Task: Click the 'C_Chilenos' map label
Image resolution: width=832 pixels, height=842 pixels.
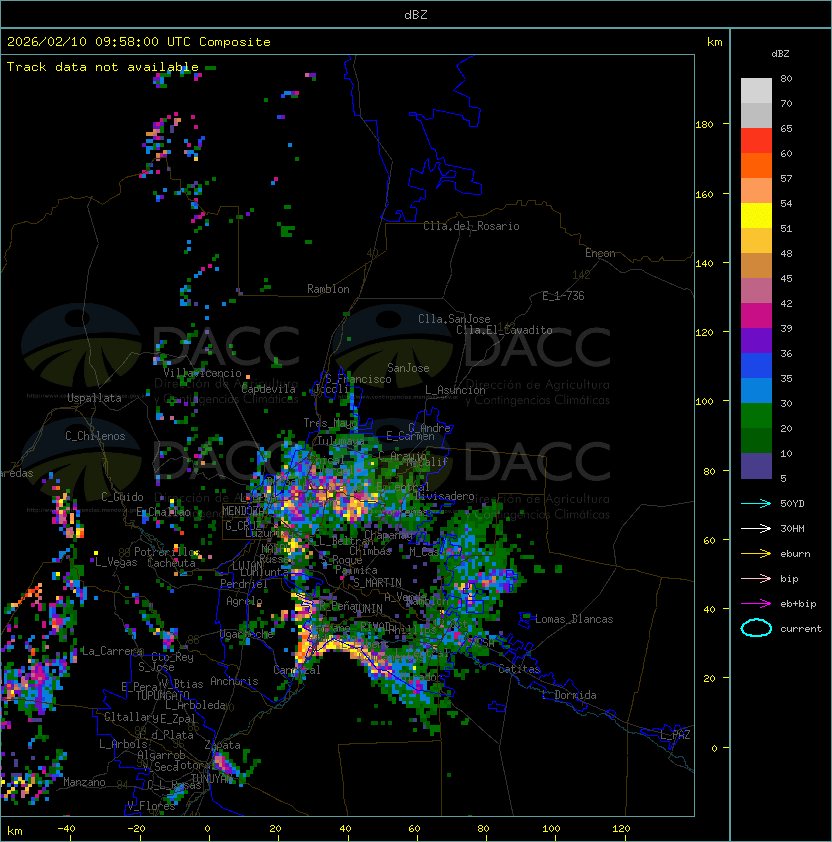Action: coord(95,436)
